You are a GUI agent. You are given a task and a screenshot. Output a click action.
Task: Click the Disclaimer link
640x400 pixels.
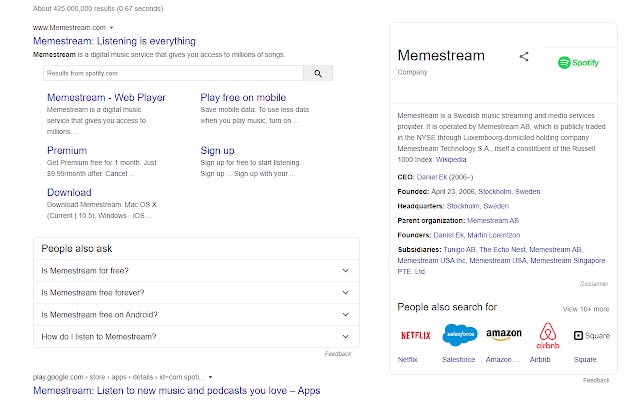[x=594, y=284]
